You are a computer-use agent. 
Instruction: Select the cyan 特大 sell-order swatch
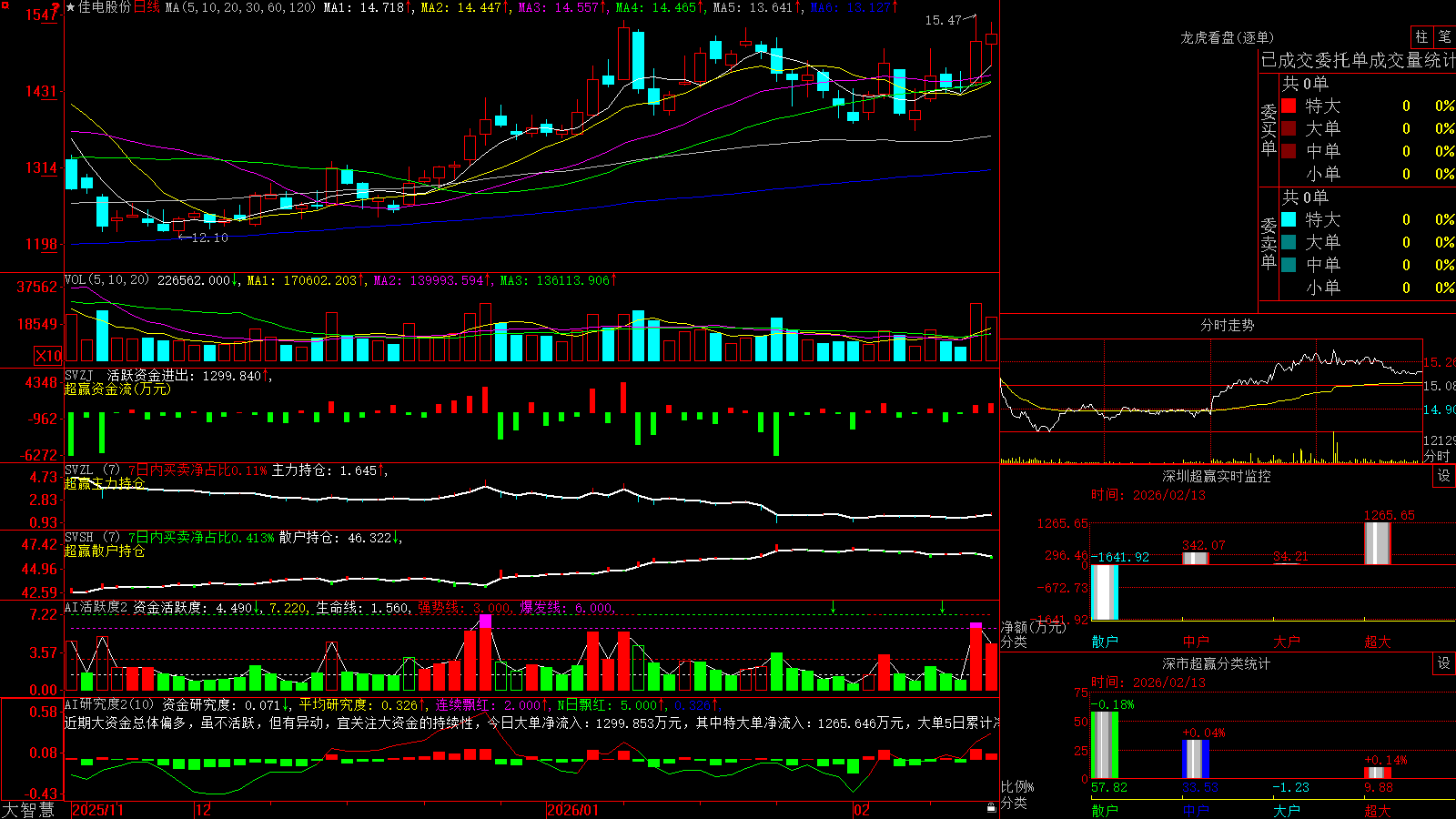[x=1289, y=219]
